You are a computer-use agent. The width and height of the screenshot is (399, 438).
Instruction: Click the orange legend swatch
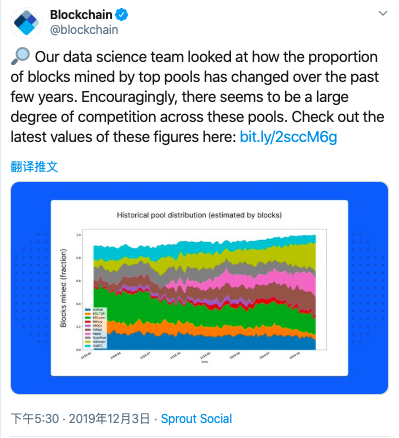88,314
